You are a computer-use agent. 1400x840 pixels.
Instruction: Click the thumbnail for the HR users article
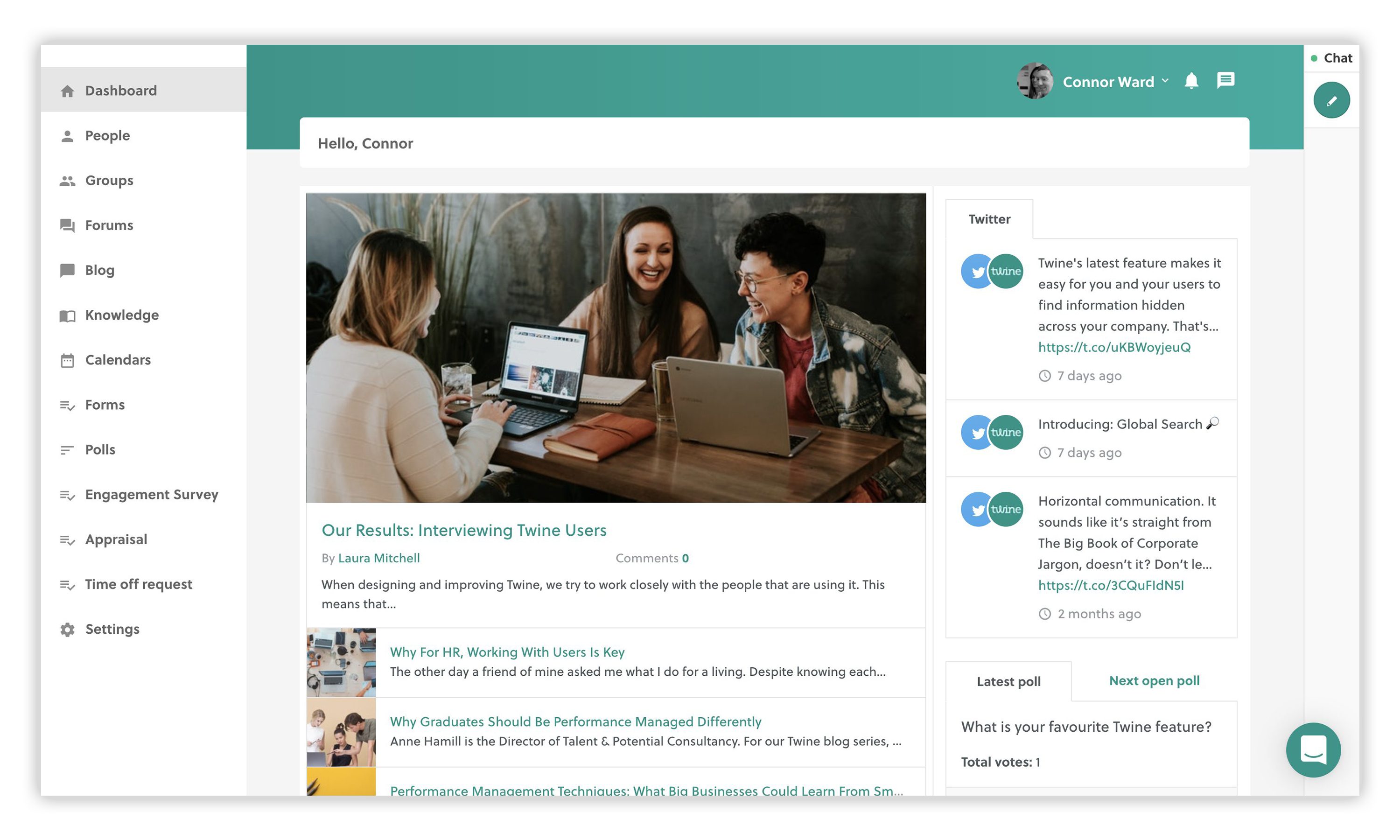(x=341, y=662)
